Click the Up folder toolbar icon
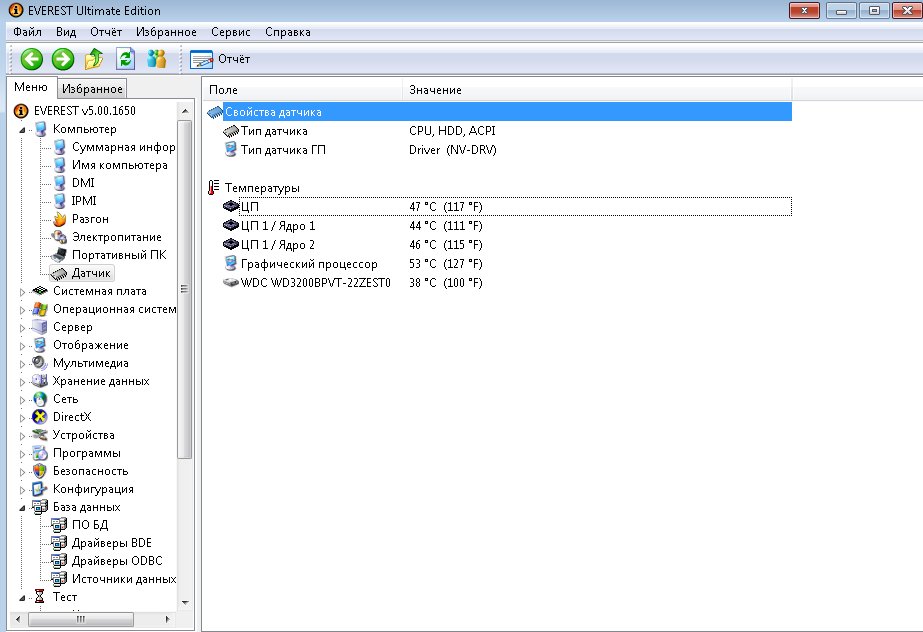The image size is (923, 632). coord(94,59)
